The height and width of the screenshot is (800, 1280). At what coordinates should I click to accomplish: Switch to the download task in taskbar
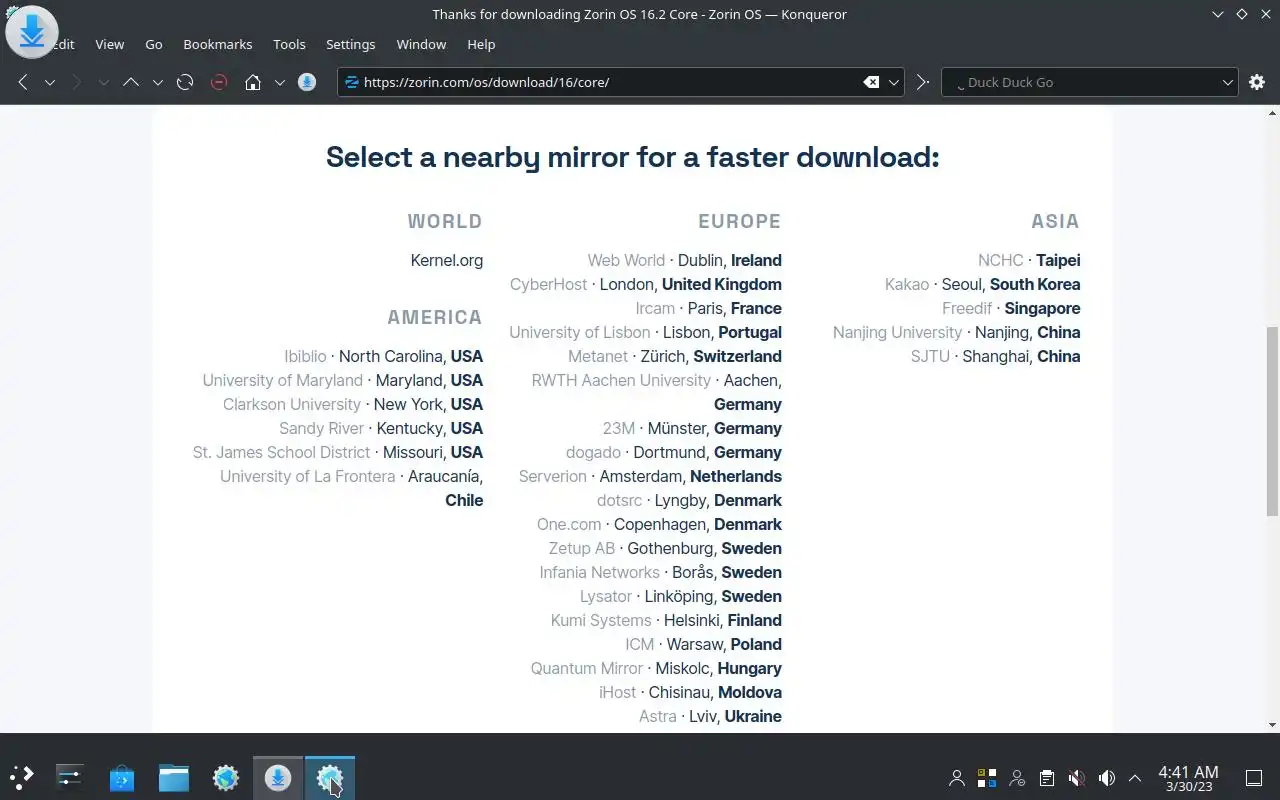click(278, 777)
